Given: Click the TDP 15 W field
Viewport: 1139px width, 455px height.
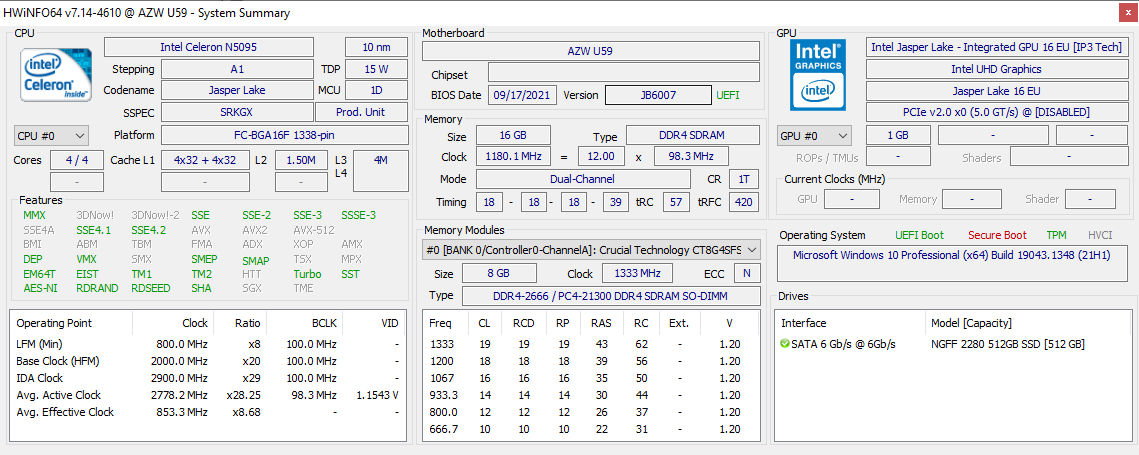Looking at the screenshot, I should pyautogui.click(x=376, y=70).
